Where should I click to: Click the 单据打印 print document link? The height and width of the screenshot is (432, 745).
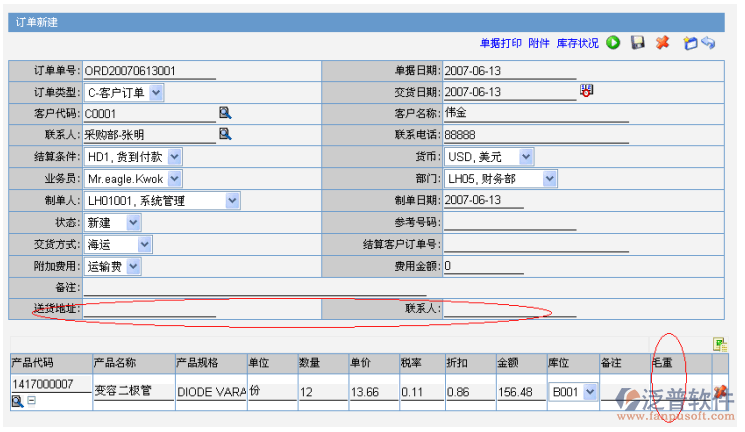501,43
